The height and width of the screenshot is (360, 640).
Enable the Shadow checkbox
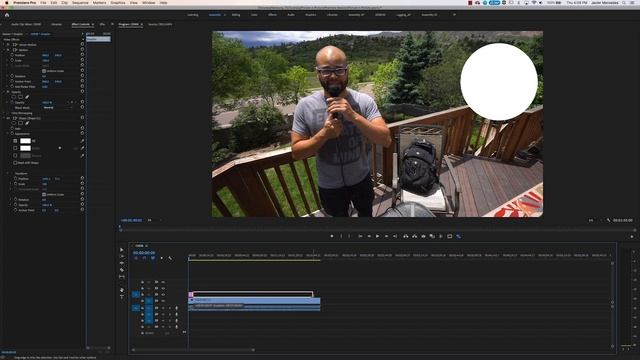click(x=15, y=156)
